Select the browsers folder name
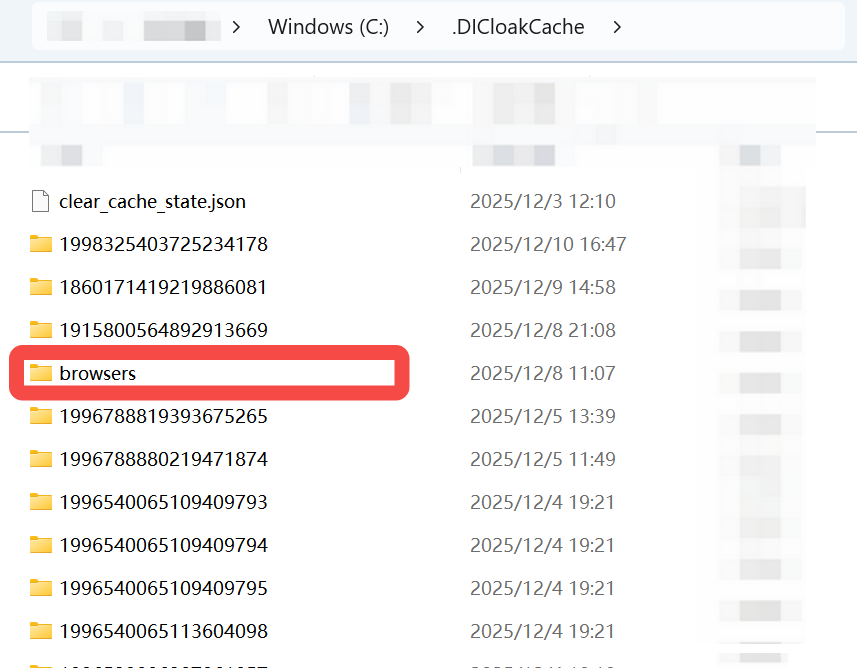The height and width of the screenshot is (668, 857). coord(98,373)
